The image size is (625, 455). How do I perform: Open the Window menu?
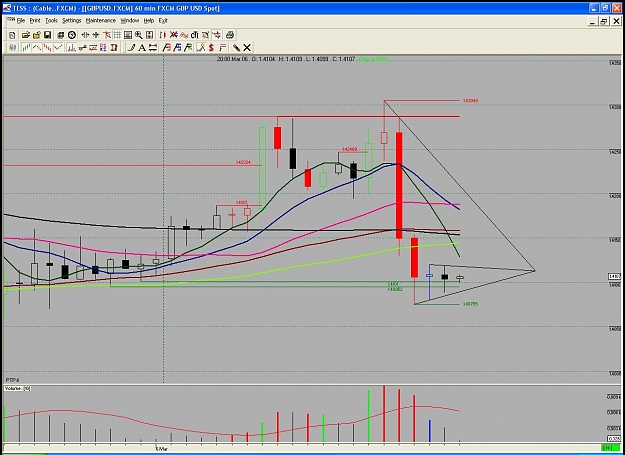click(130, 21)
